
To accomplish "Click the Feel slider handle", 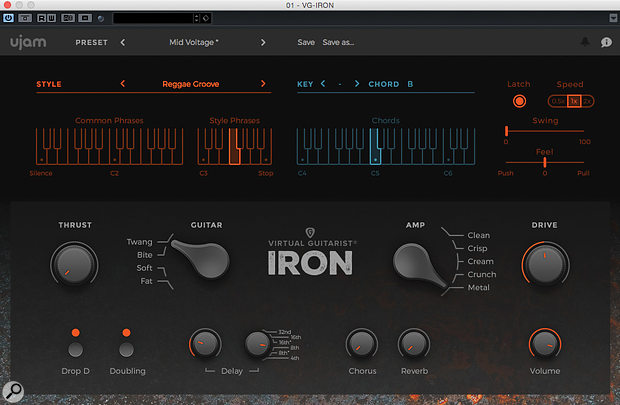I will point(545,162).
